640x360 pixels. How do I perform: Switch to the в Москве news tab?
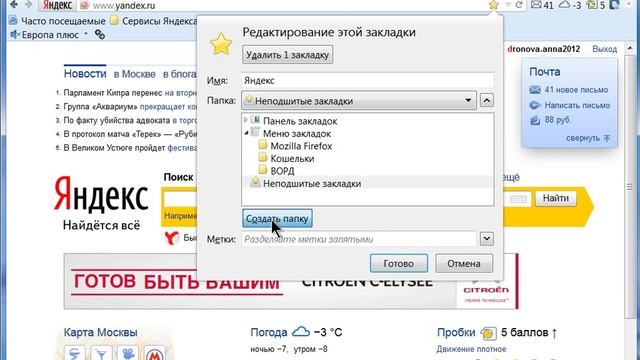134,74
